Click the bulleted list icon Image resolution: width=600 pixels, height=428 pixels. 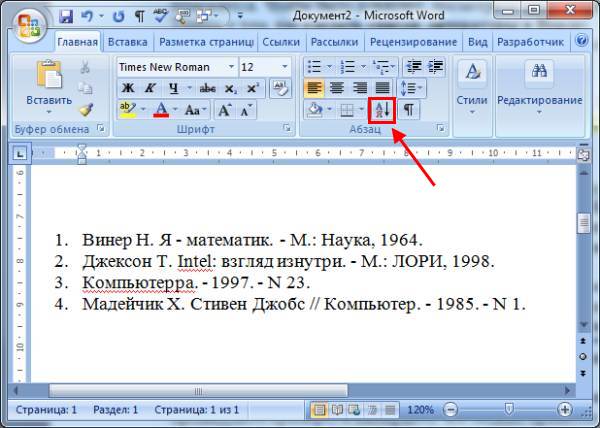pyautogui.click(x=314, y=67)
